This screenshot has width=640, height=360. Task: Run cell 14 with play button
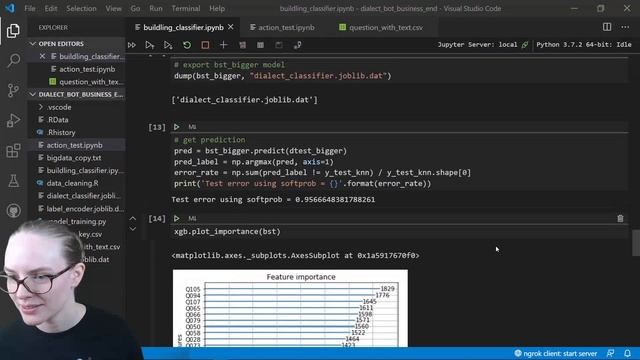click(176, 218)
